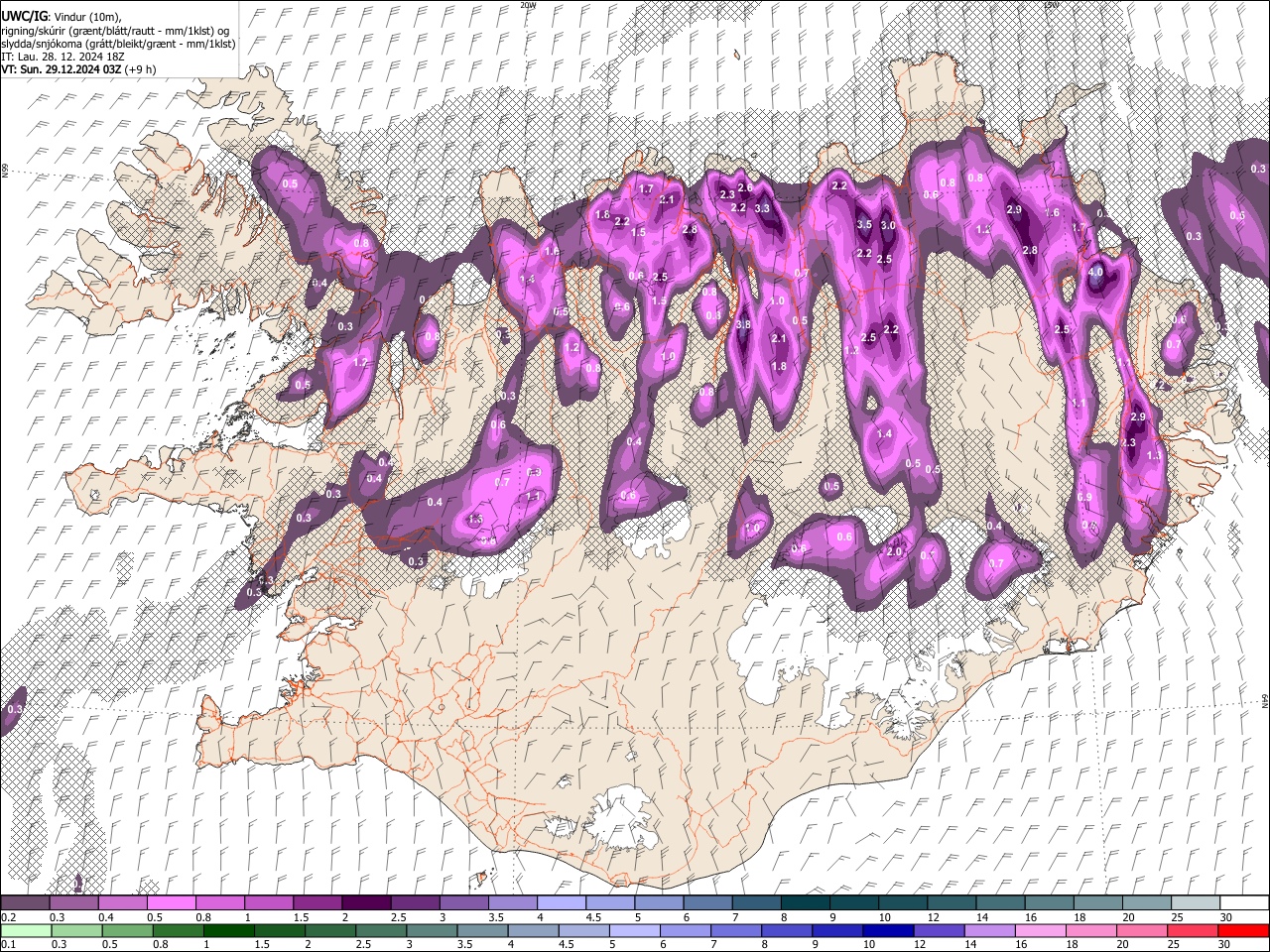1270x952 pixels.
Task: Click the '0.1' label in bottom legend row
Action: click(x=9, y=945)
